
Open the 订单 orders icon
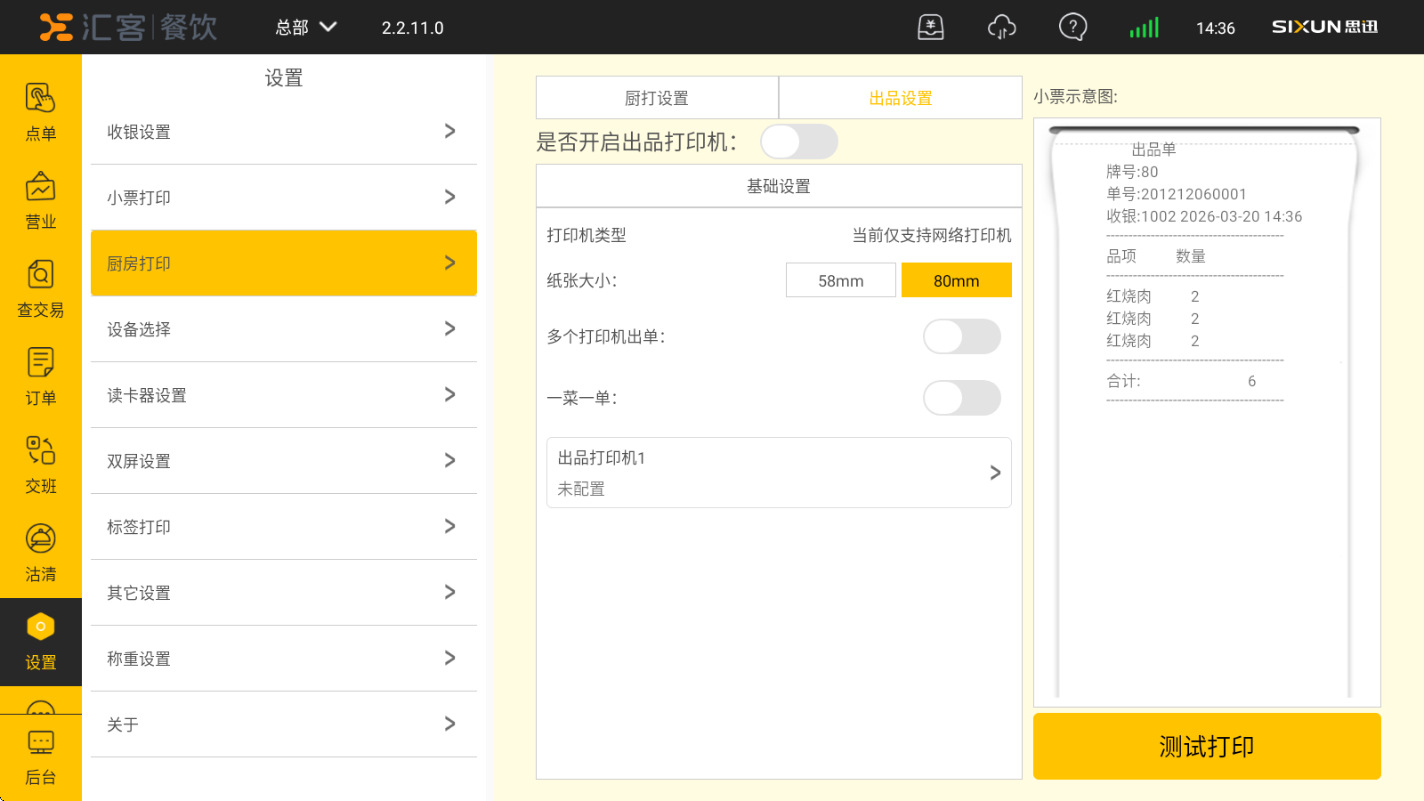point(40,363)
